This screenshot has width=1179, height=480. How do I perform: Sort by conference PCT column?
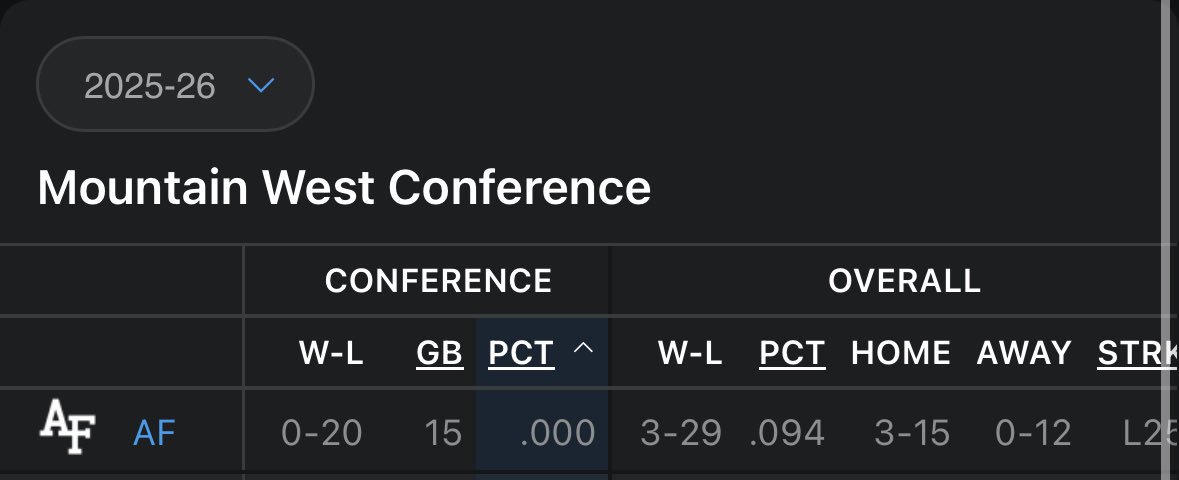[x=521, y=353]
